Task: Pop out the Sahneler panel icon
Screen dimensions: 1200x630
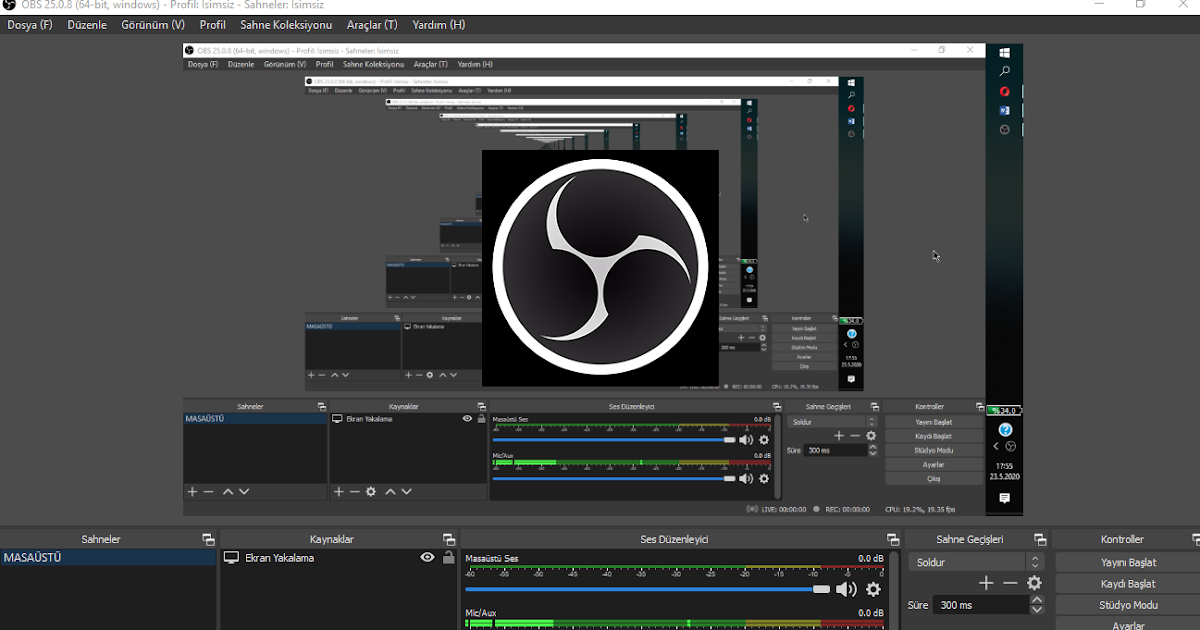Action: point(208,539)
